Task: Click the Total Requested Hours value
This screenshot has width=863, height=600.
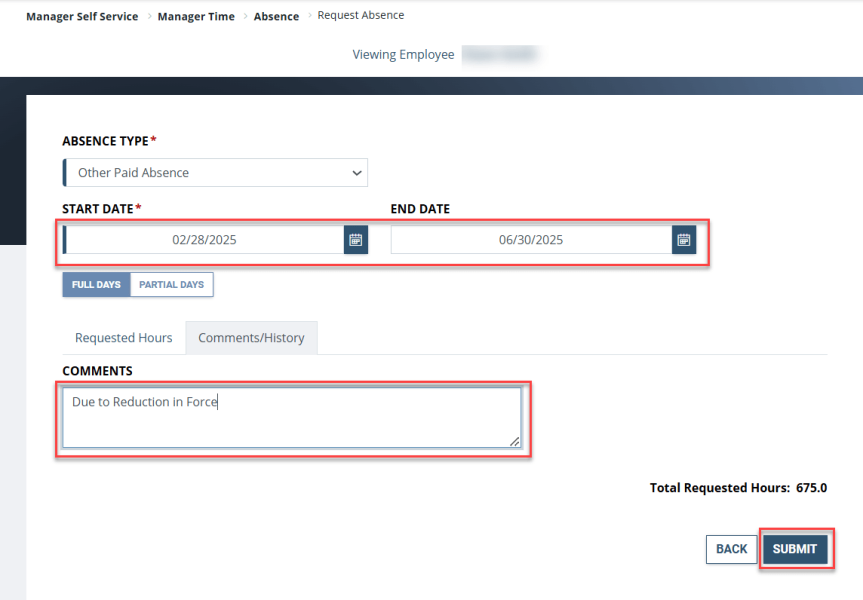Action: 811,488
